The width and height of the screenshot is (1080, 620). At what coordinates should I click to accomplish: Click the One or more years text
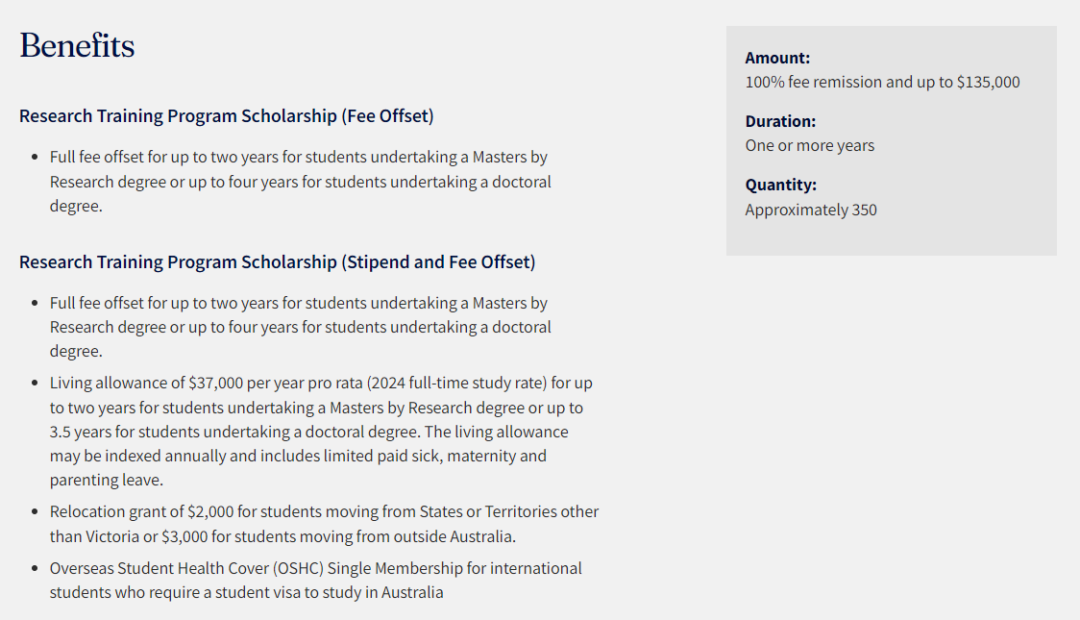pyautogui.click(x=809, y=145)
